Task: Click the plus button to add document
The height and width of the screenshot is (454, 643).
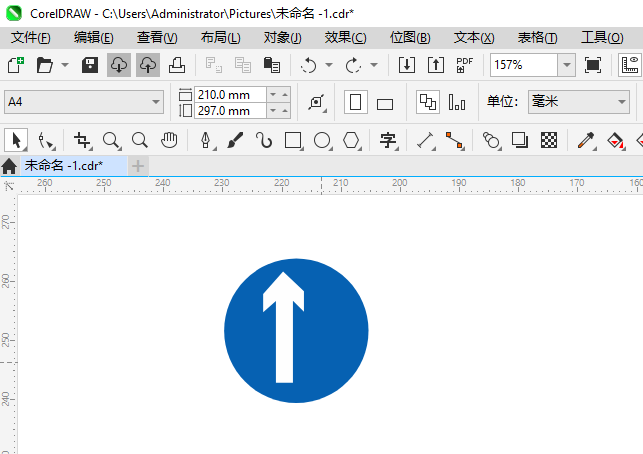Action: (138, 166)
